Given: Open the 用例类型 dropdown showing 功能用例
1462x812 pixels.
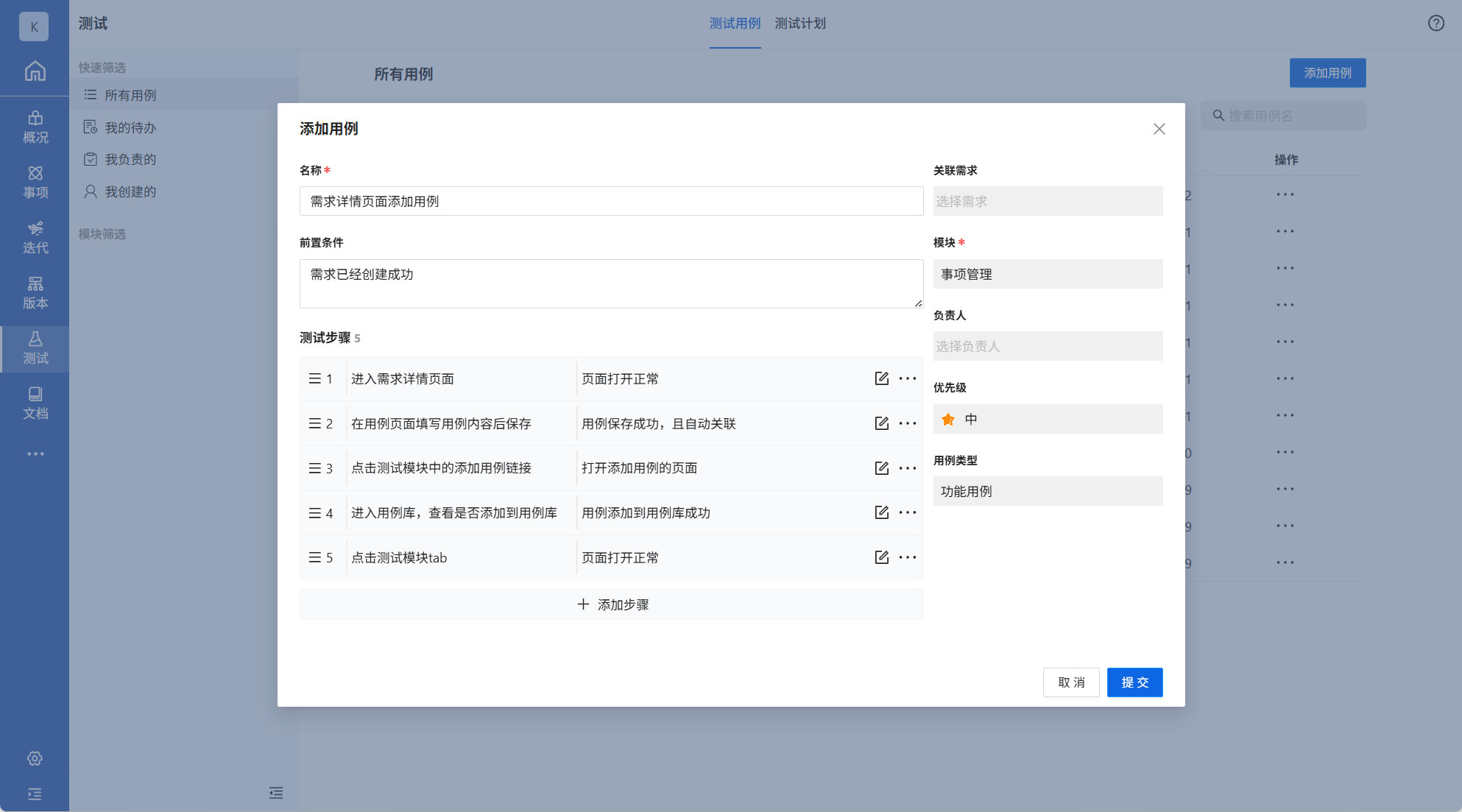Looking at the screenshot, I should pos(1048,491).
